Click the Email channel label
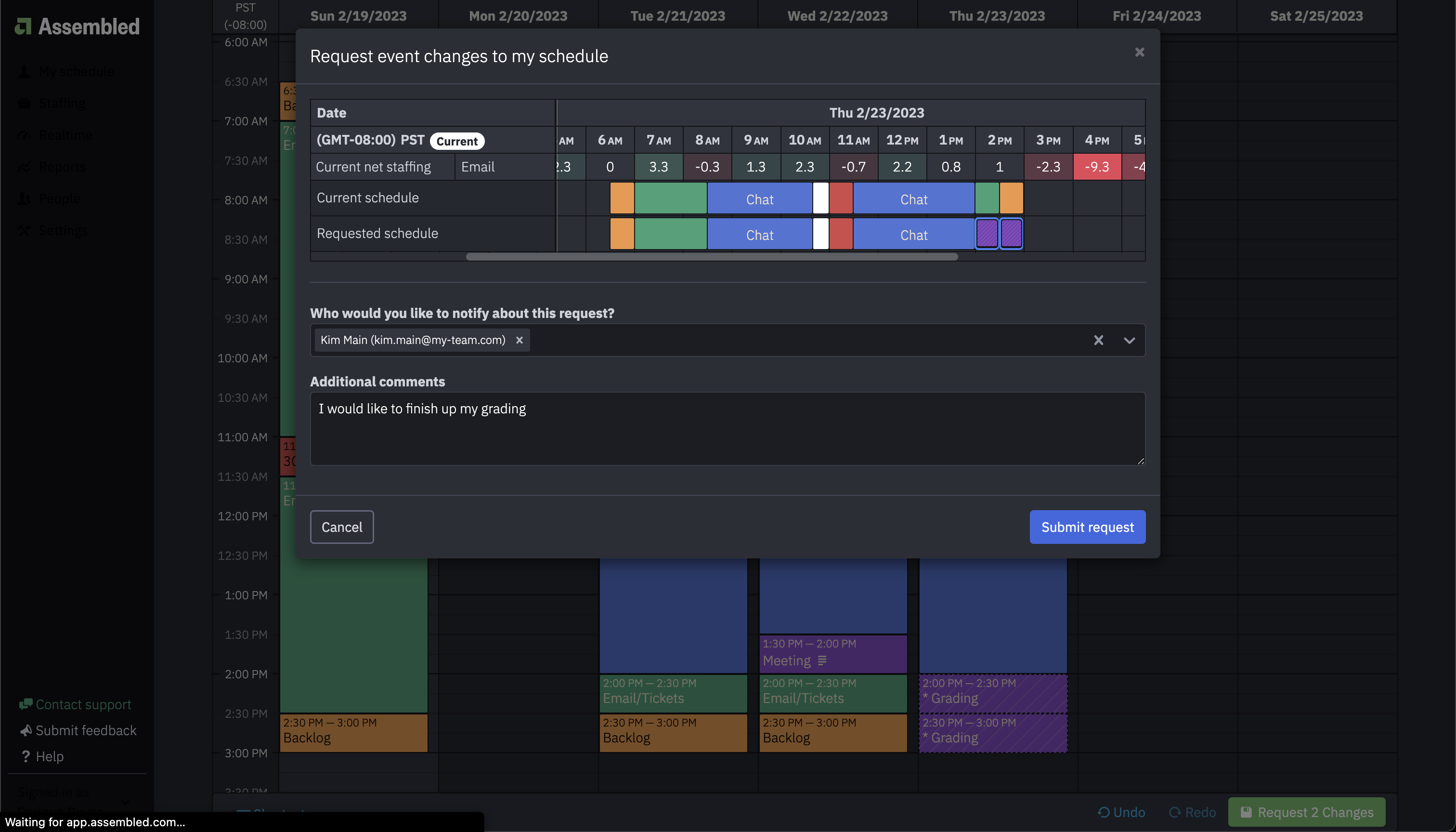1456x832 pixels. [478, 167]
